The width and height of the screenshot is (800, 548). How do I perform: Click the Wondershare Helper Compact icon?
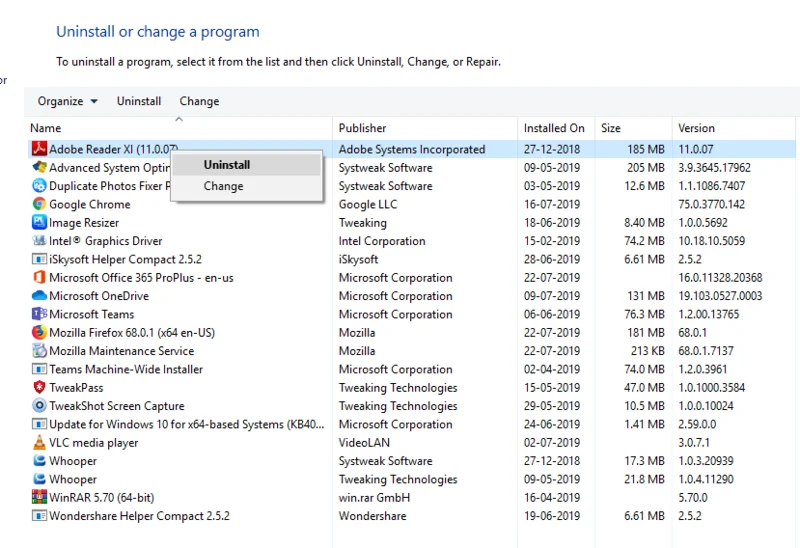coord(39,515)
